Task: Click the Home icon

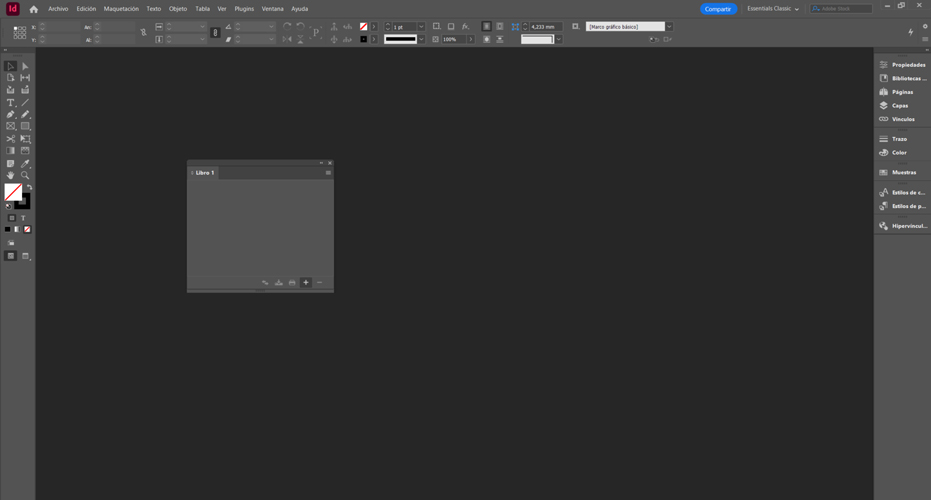Action: 33,9
